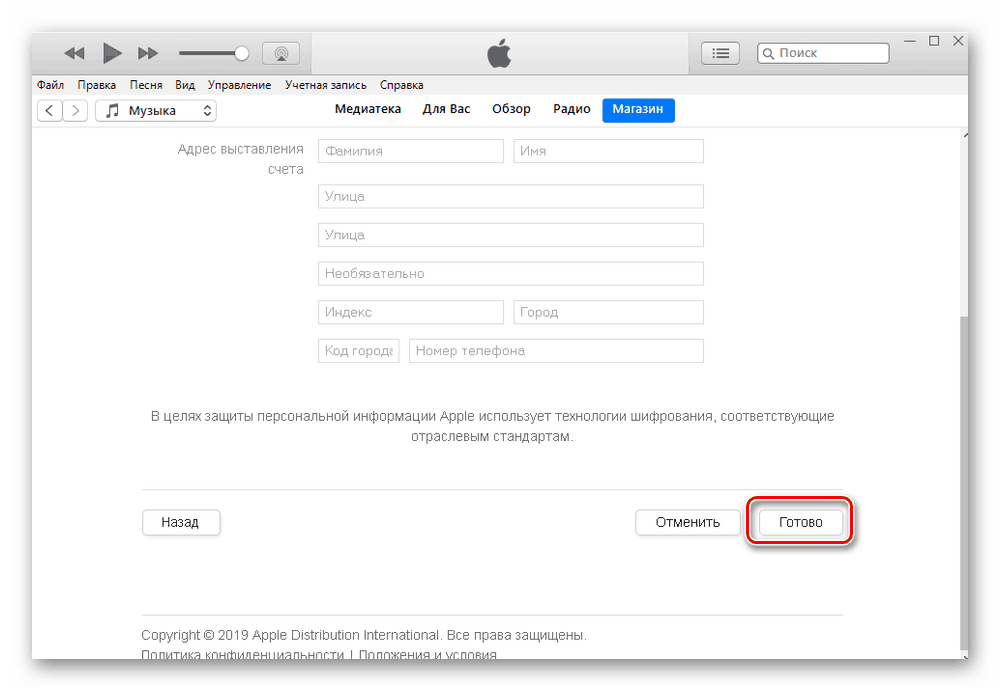Click the Индекс postal code field
This screenshot has height=691, width=1000.
[411, 312]
